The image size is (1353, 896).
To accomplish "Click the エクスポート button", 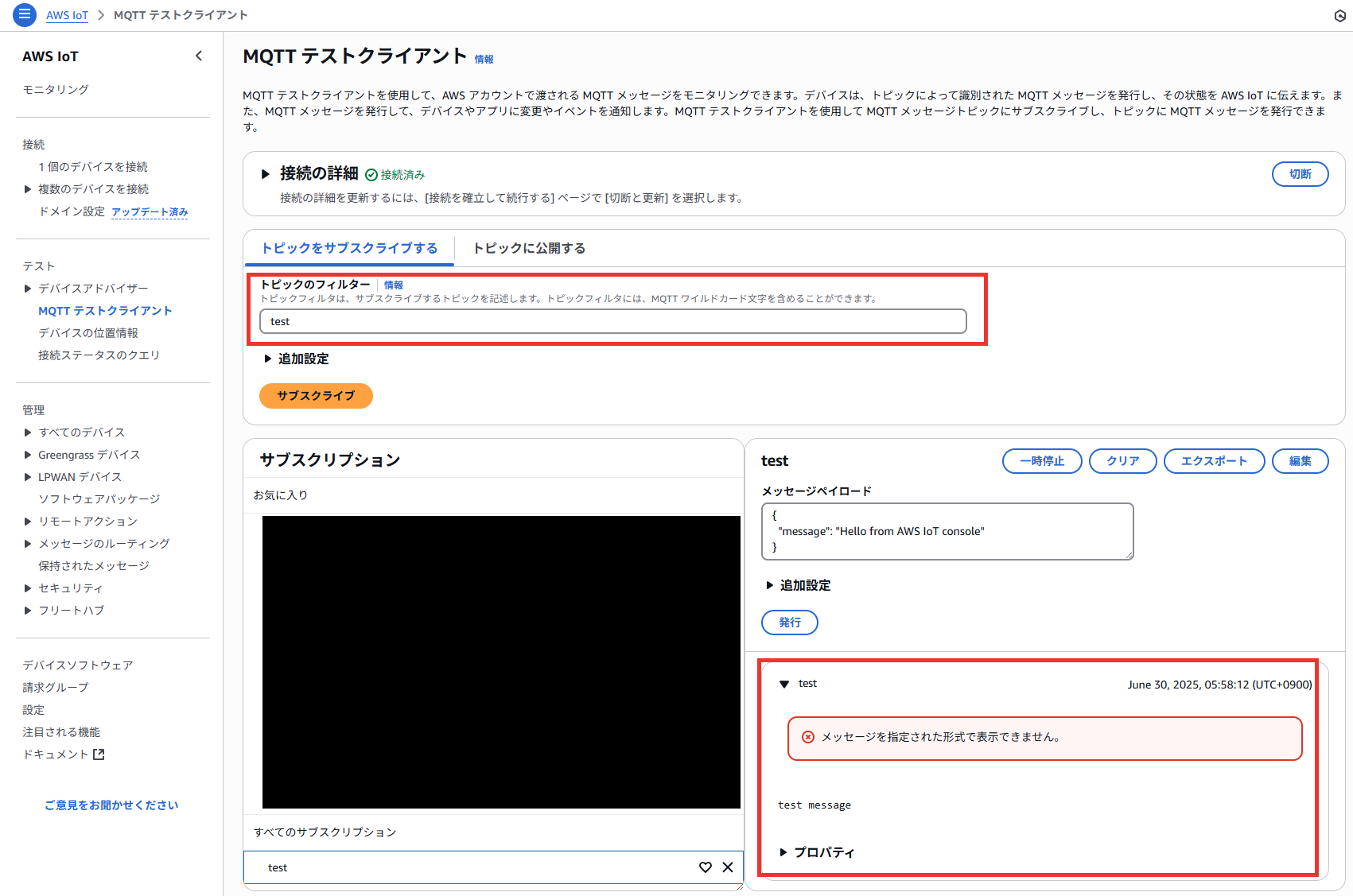I will click(1214, 461).
